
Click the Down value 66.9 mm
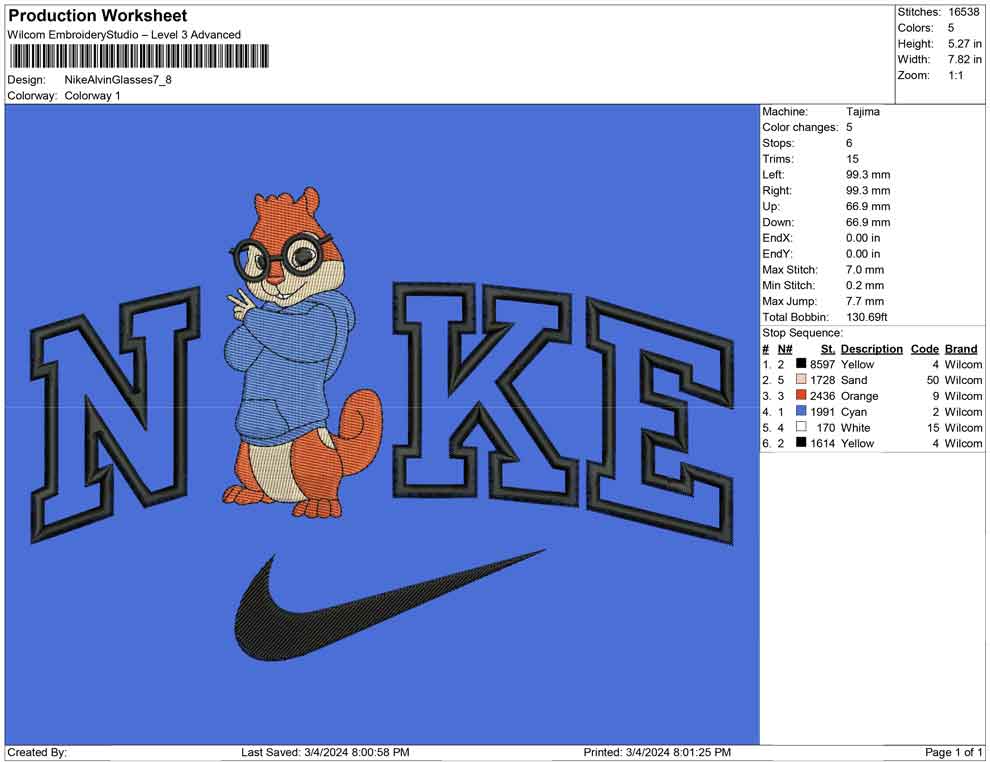[x=868, y=222]
